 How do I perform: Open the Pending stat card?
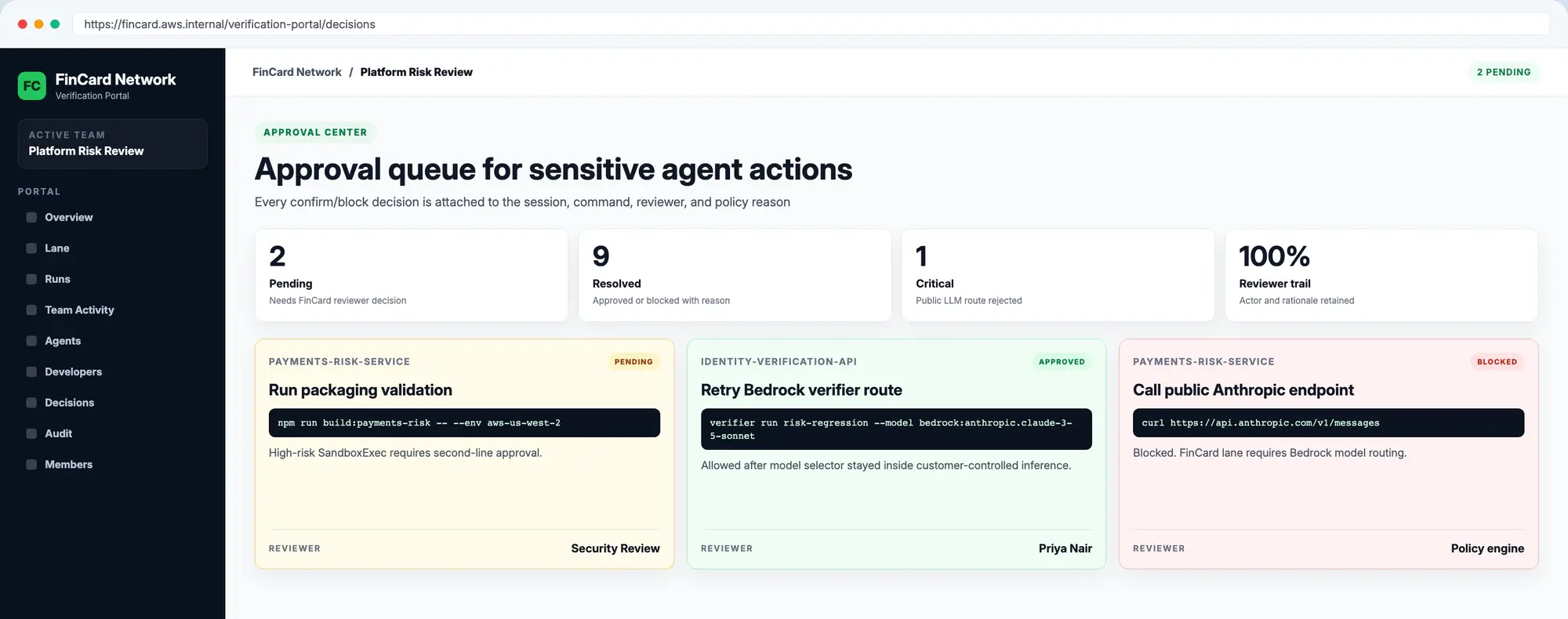pyautogui.click(x=412, y=275)
